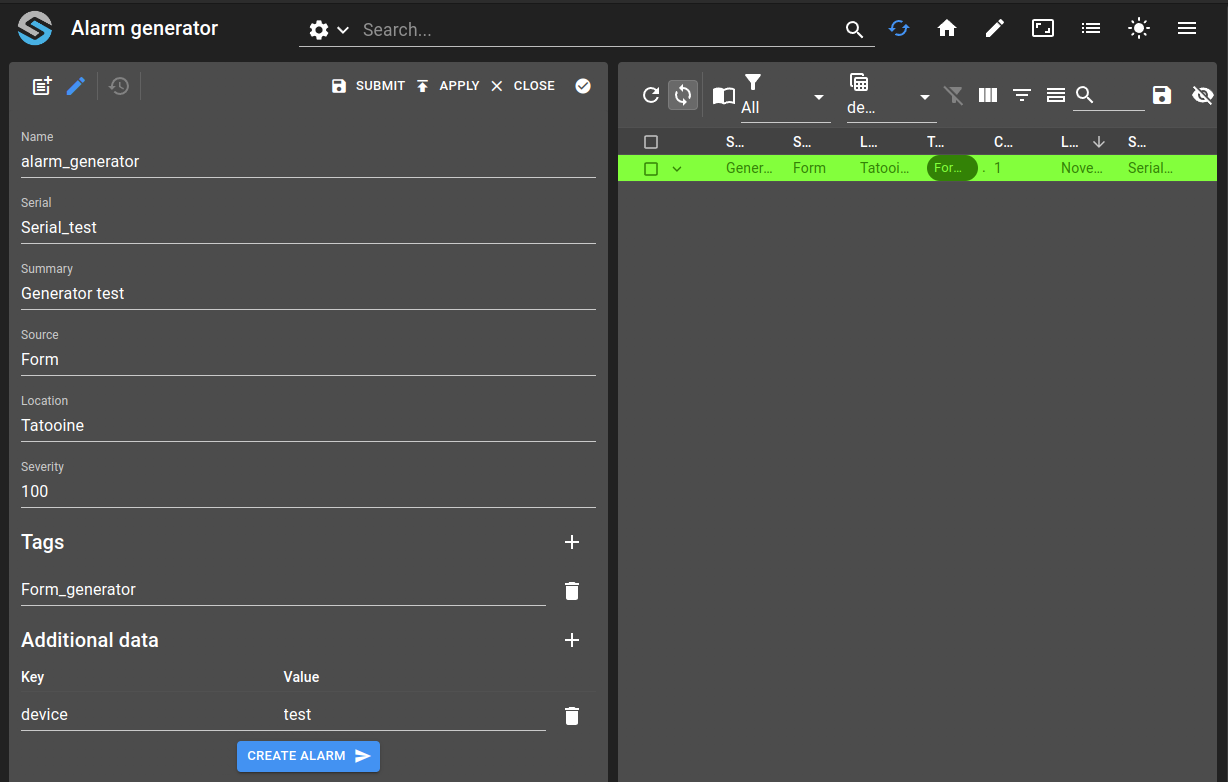The image size is (1228, 782).
Task: Open the hamburger main menu
Action: pos(1187,28)
